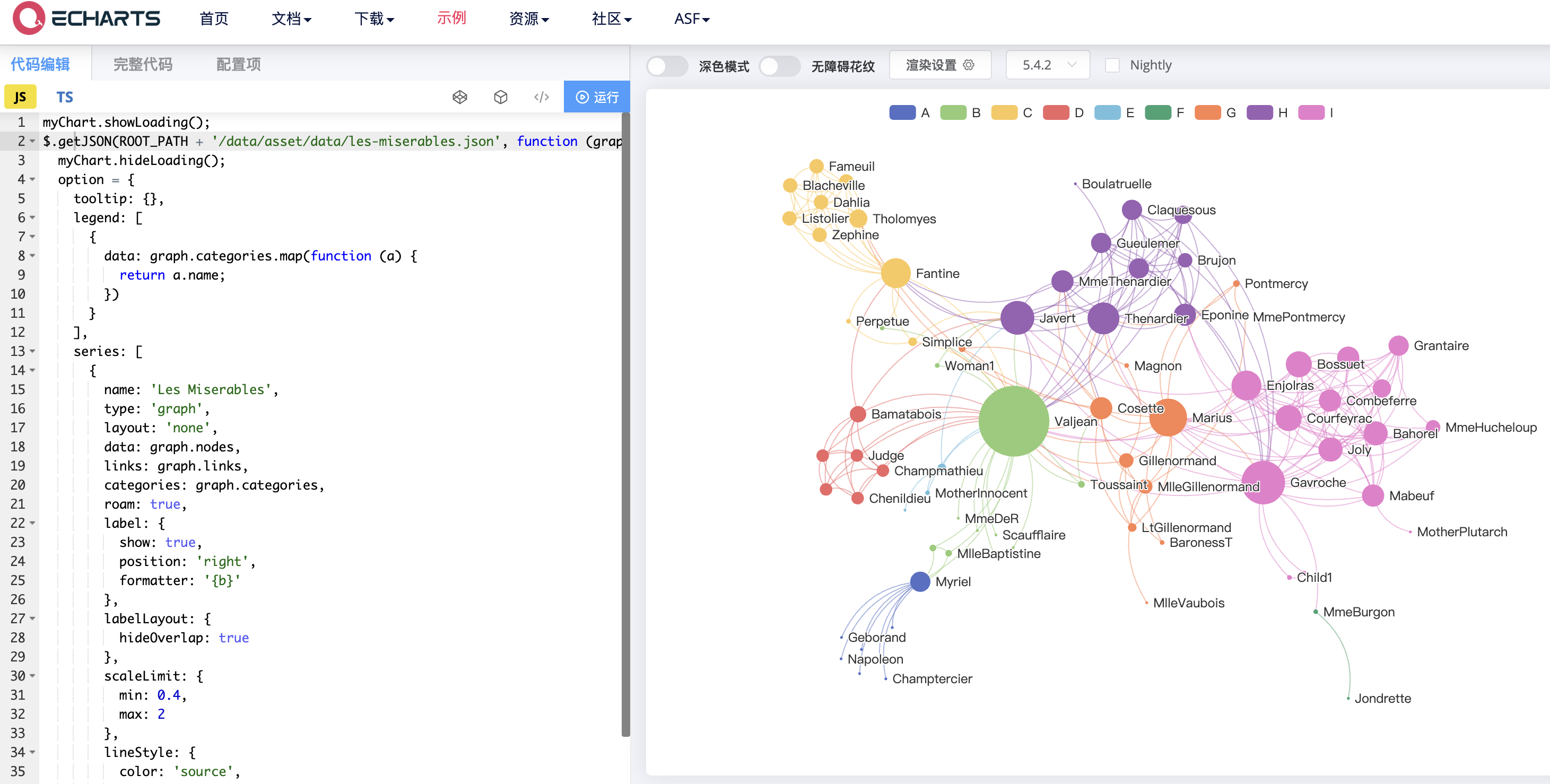Screen dimensions: 1550x784
Task: Toggle legend category A
Action: coord(909,112)
